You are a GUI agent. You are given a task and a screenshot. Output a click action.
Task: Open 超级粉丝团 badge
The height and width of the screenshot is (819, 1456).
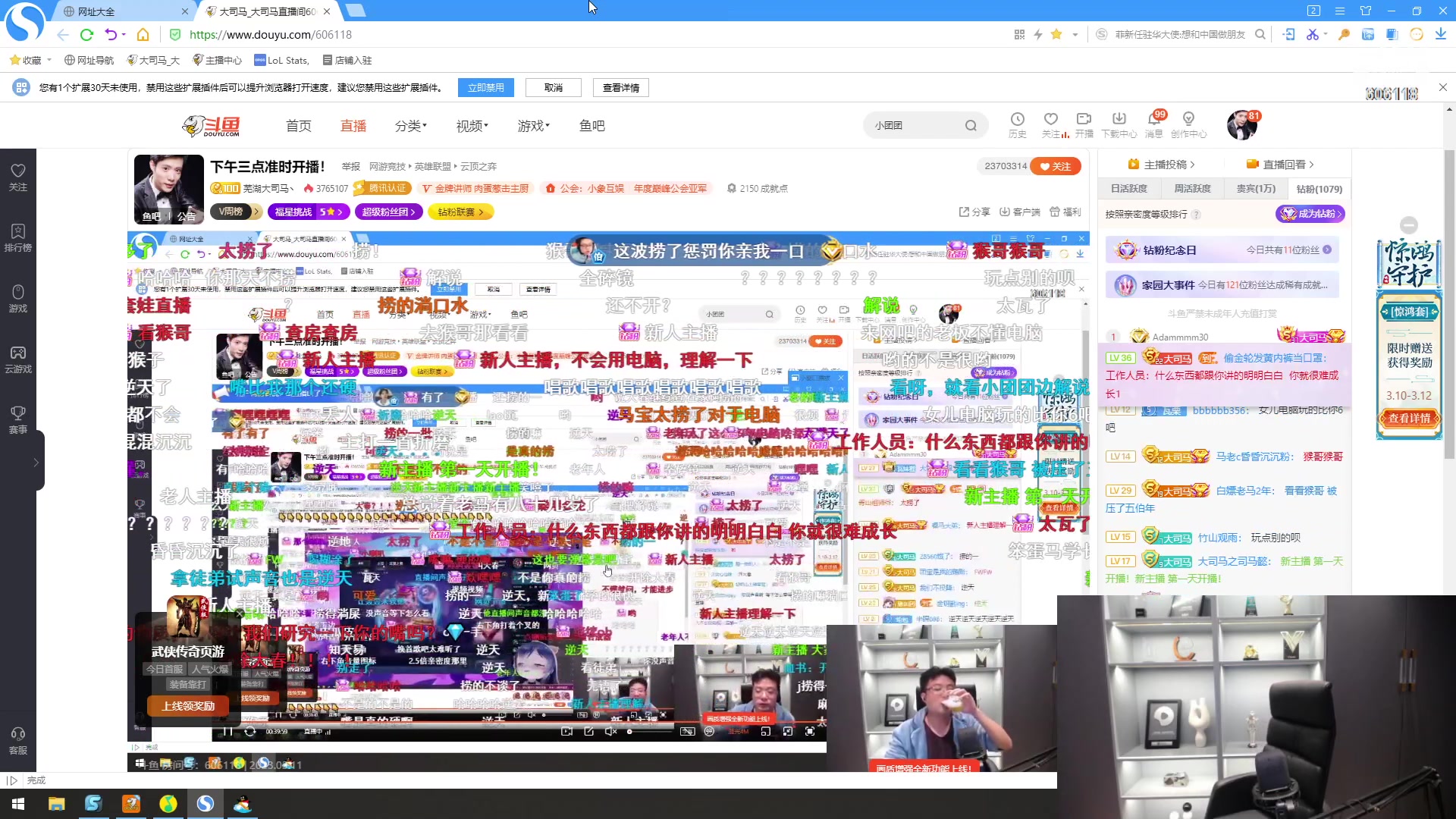pos(389,212)
